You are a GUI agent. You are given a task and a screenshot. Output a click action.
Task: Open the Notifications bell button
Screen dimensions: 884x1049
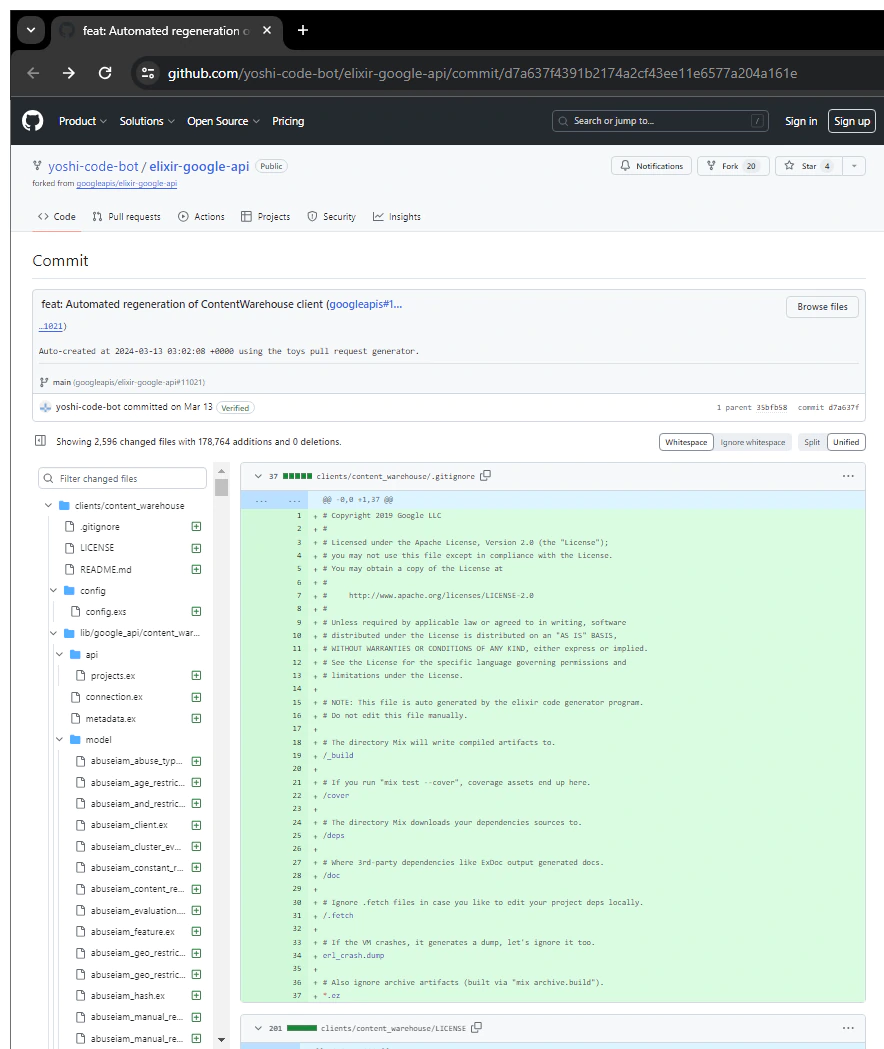point(651,166)
